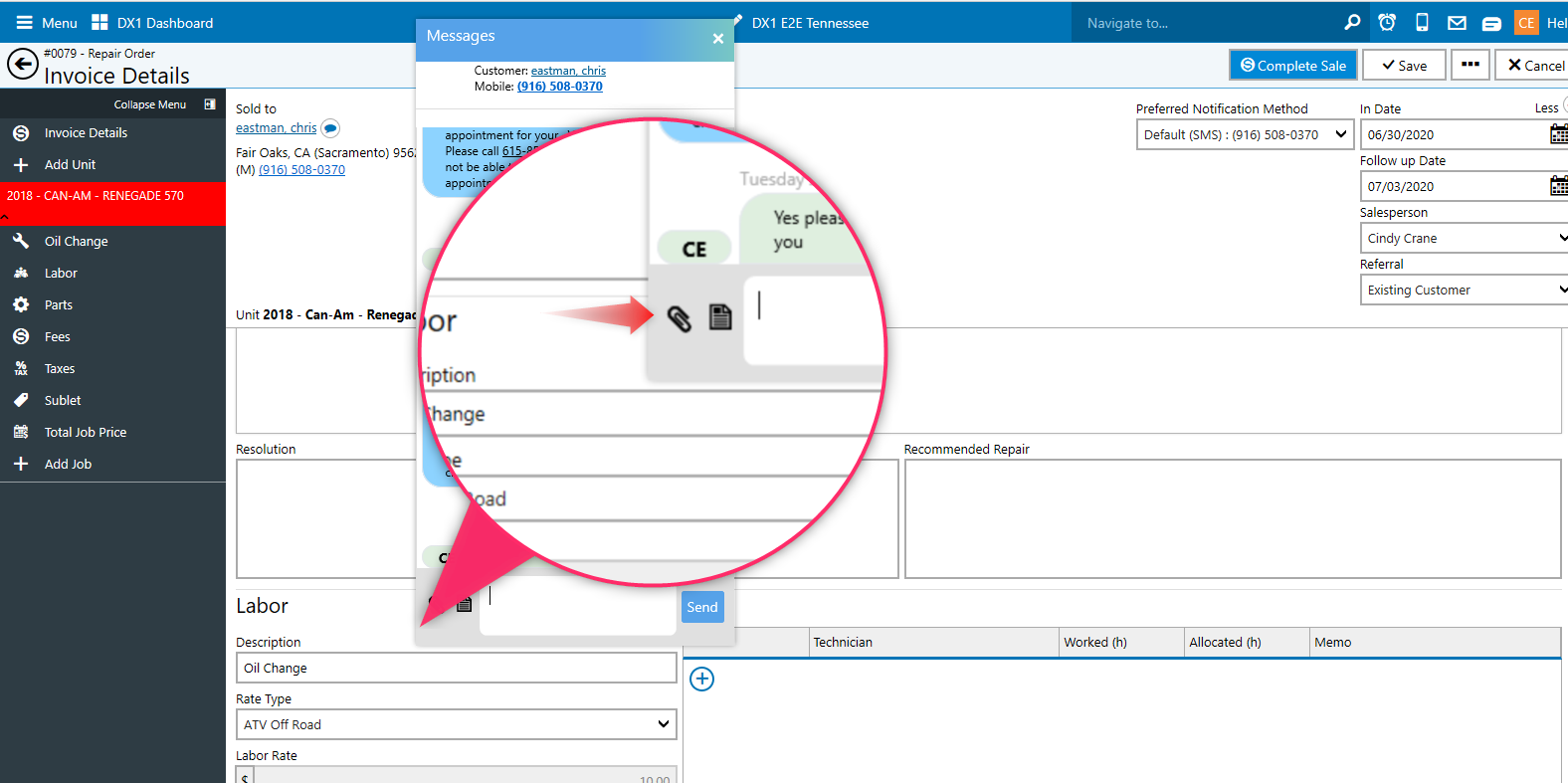Click the mobile phone icon in top bar
This screenshot has height=783, width=1568.
point(1423,22)
